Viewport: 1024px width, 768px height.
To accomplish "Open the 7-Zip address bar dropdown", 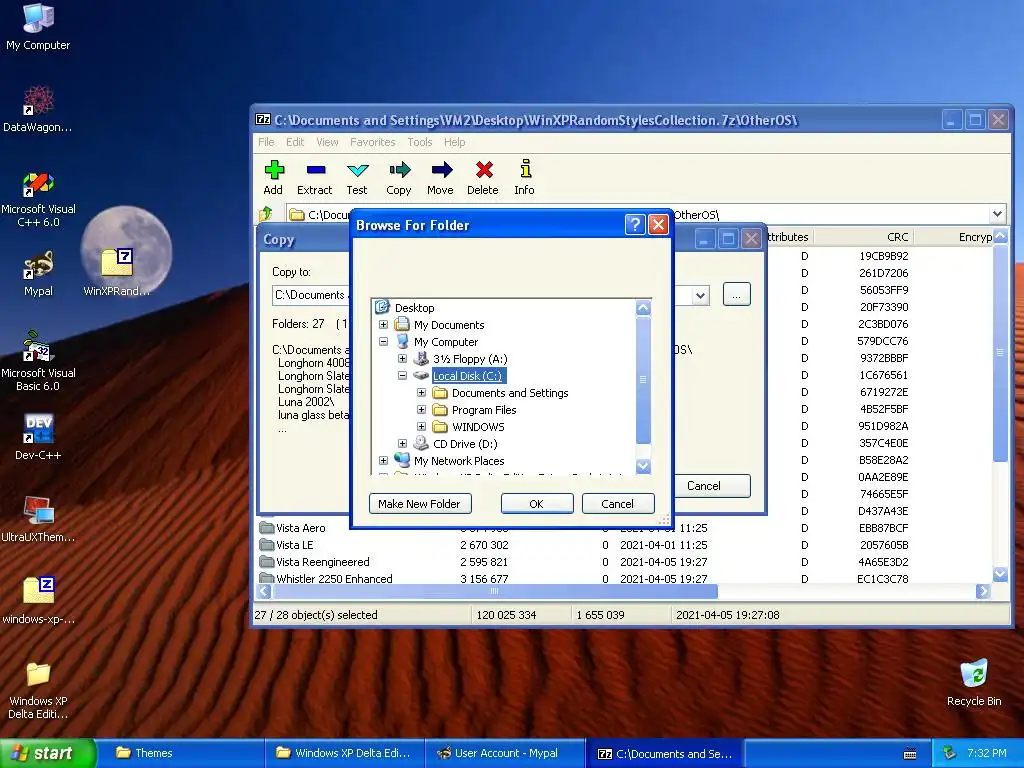I will (997, 214).
